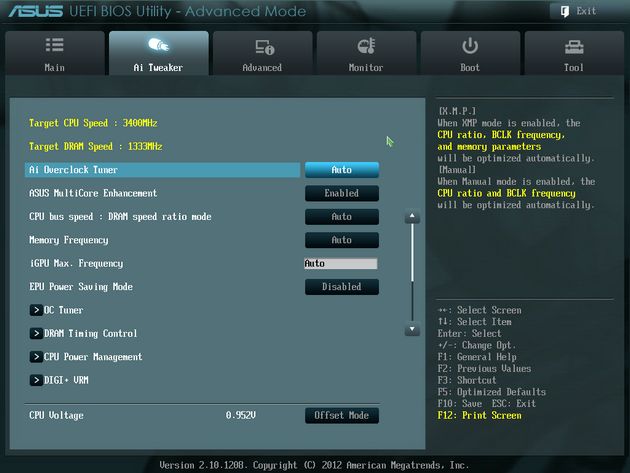Click the version copyright footer text
Screen dimensions: 630x473
pyautogui.click(x=314, y=465)
